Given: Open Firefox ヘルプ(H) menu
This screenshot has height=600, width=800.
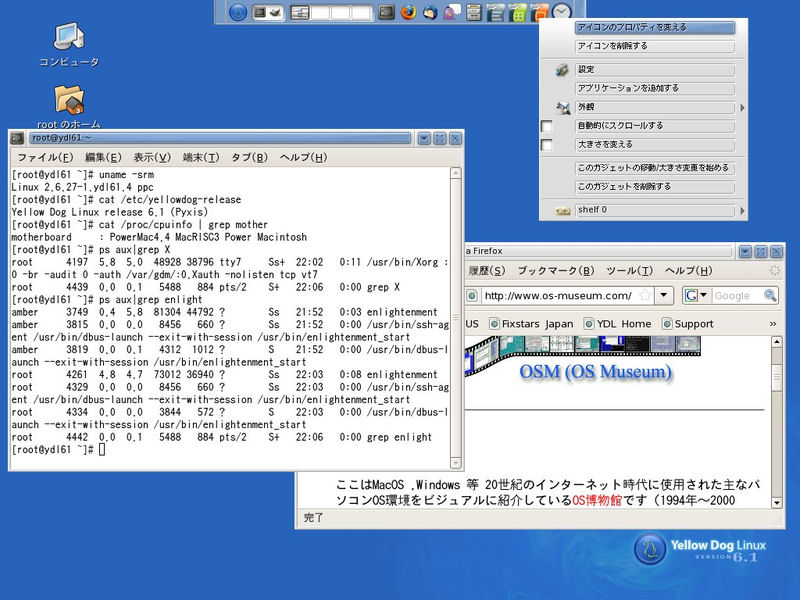Looking at the screenshot, I should [x=689, y=271].
